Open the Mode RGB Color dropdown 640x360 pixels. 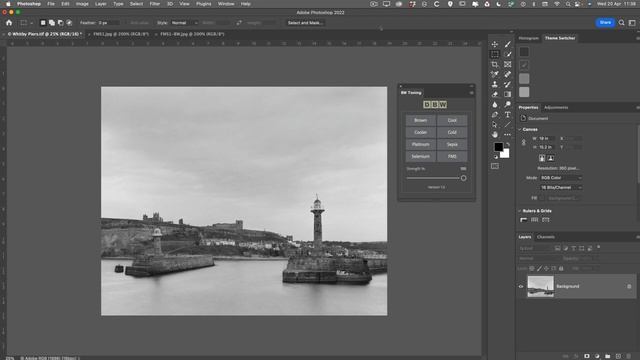(x=561, y=178)
